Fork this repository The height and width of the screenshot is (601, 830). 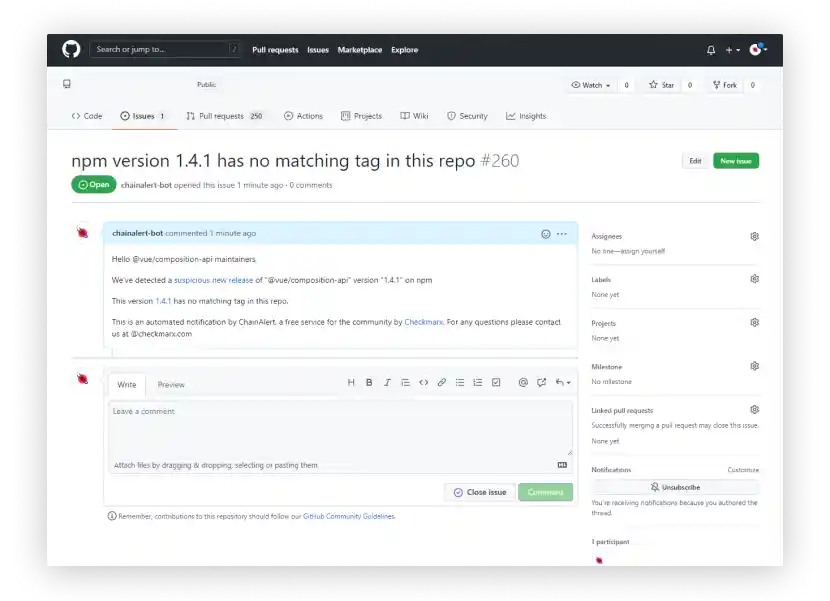(x=725, y=85)
